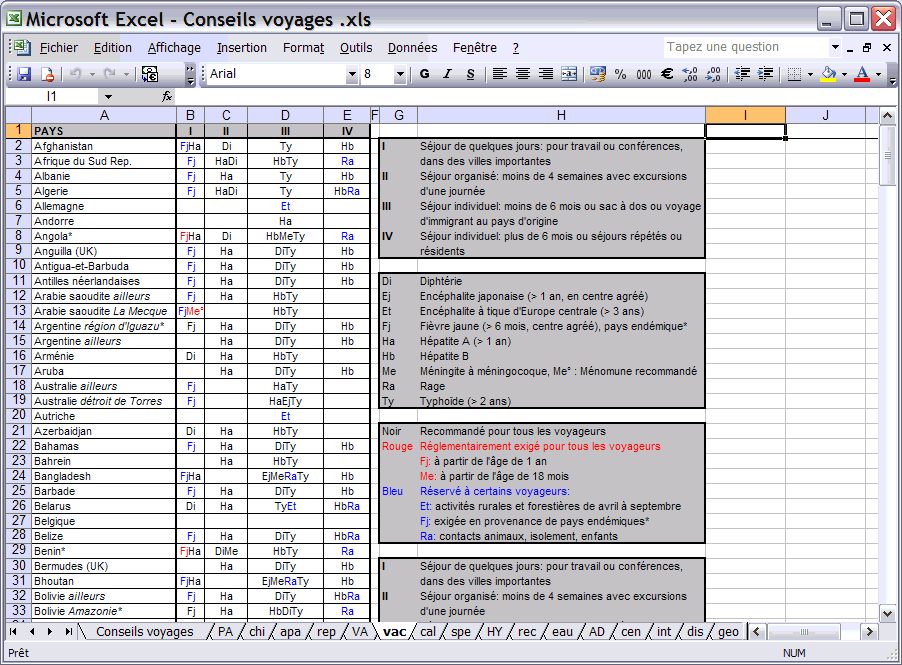Click the Permission document icon beside Save
Screen dimensions: 902x665
[47, 74]
